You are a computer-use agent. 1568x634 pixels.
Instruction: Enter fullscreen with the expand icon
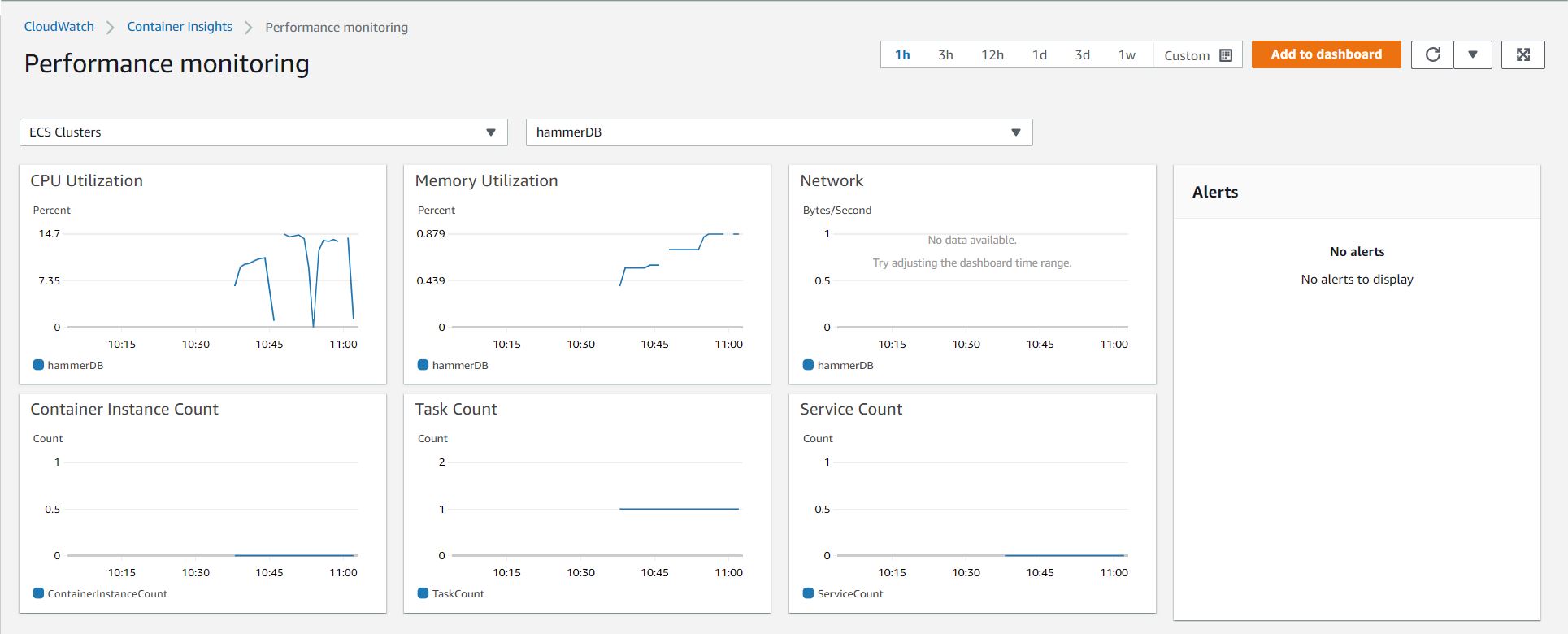pos(1522,54)
